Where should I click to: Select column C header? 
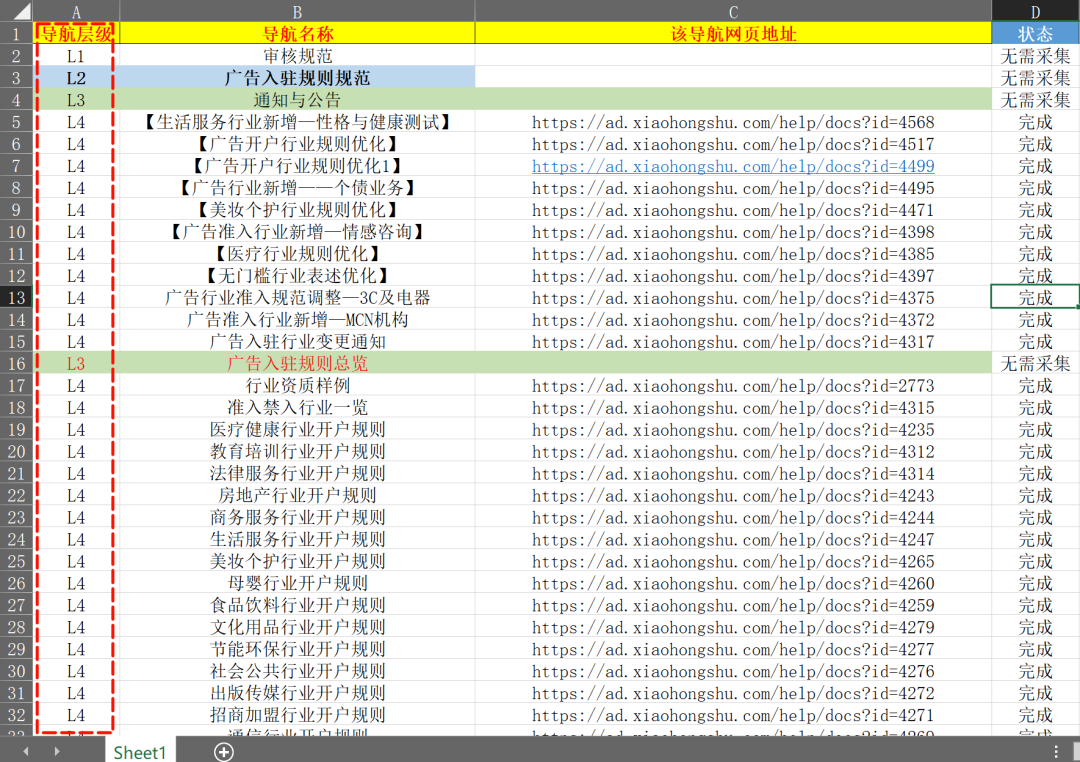[x=733, y=11]
